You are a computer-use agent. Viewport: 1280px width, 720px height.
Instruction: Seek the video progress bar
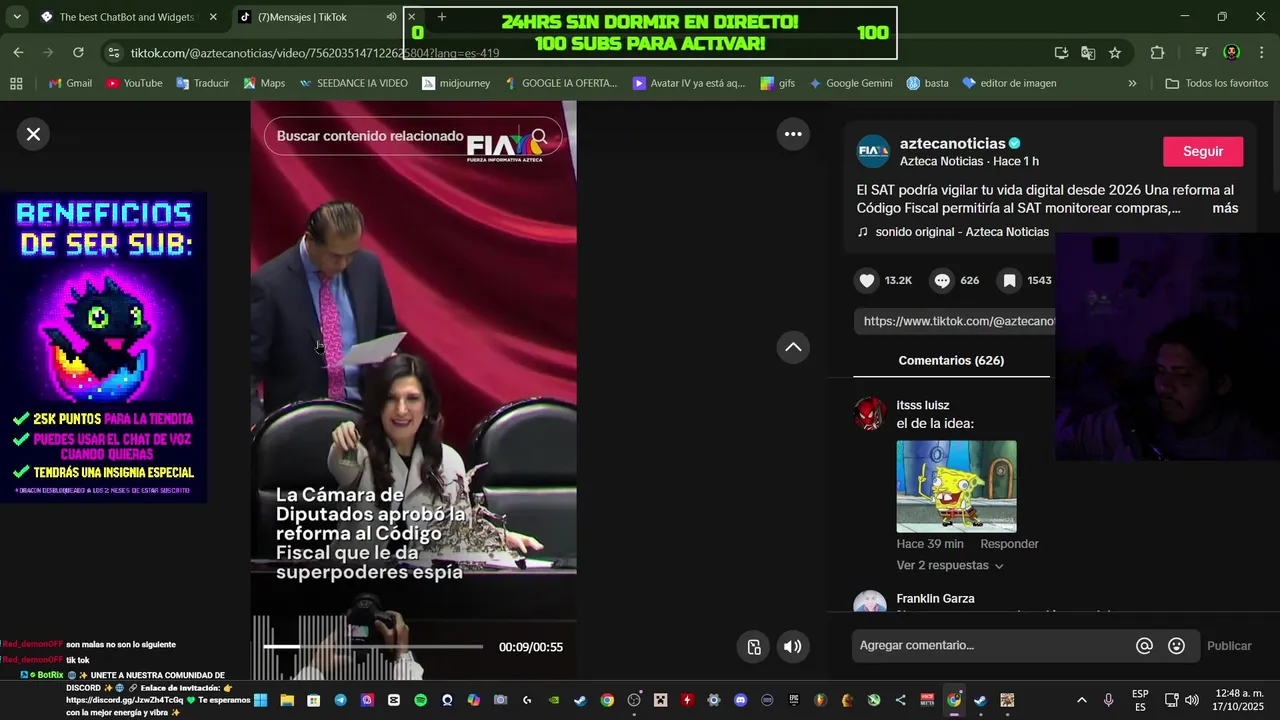(373, 647)
